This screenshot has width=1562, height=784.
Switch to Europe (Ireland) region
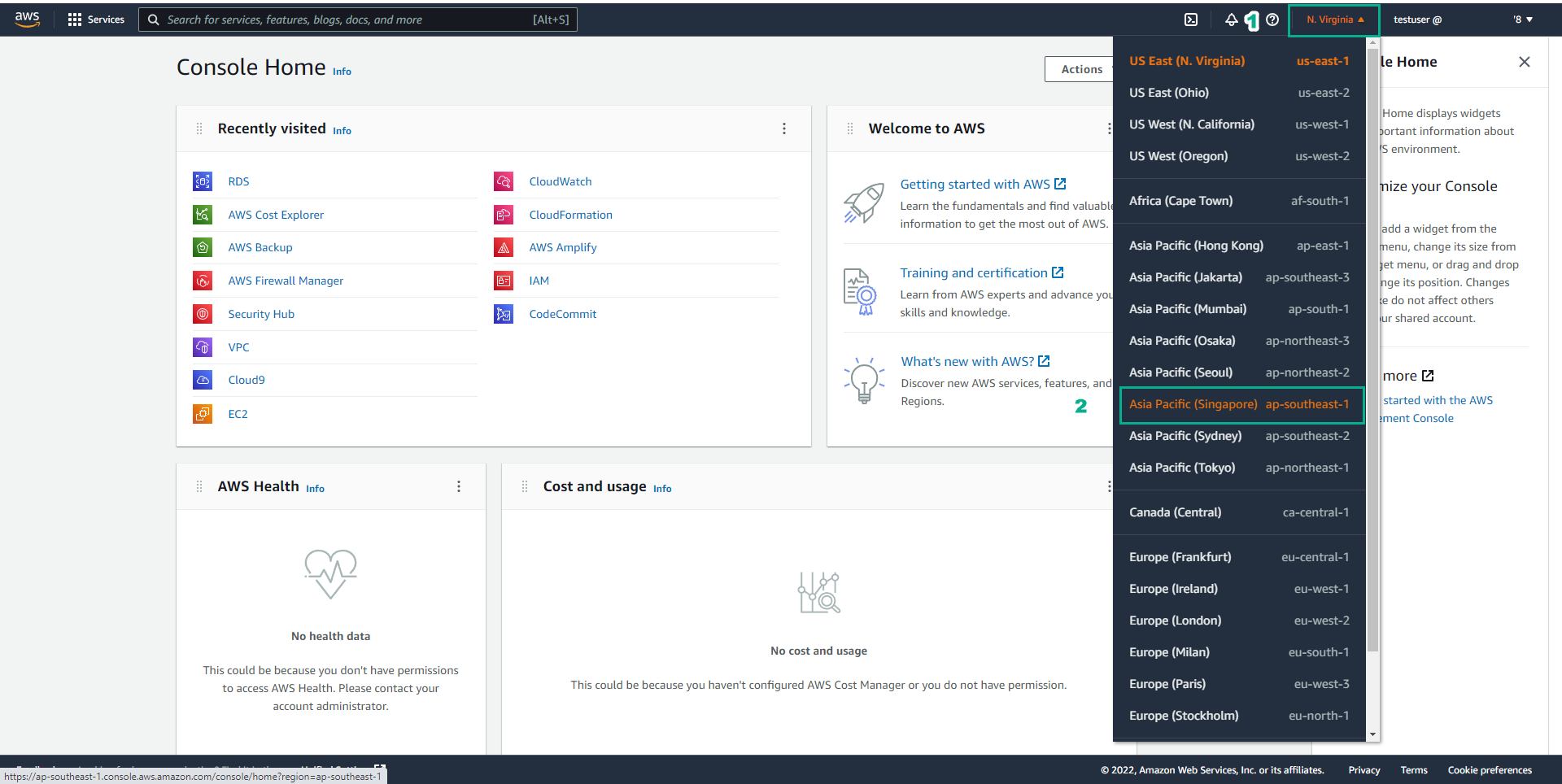click(1239, 589)
